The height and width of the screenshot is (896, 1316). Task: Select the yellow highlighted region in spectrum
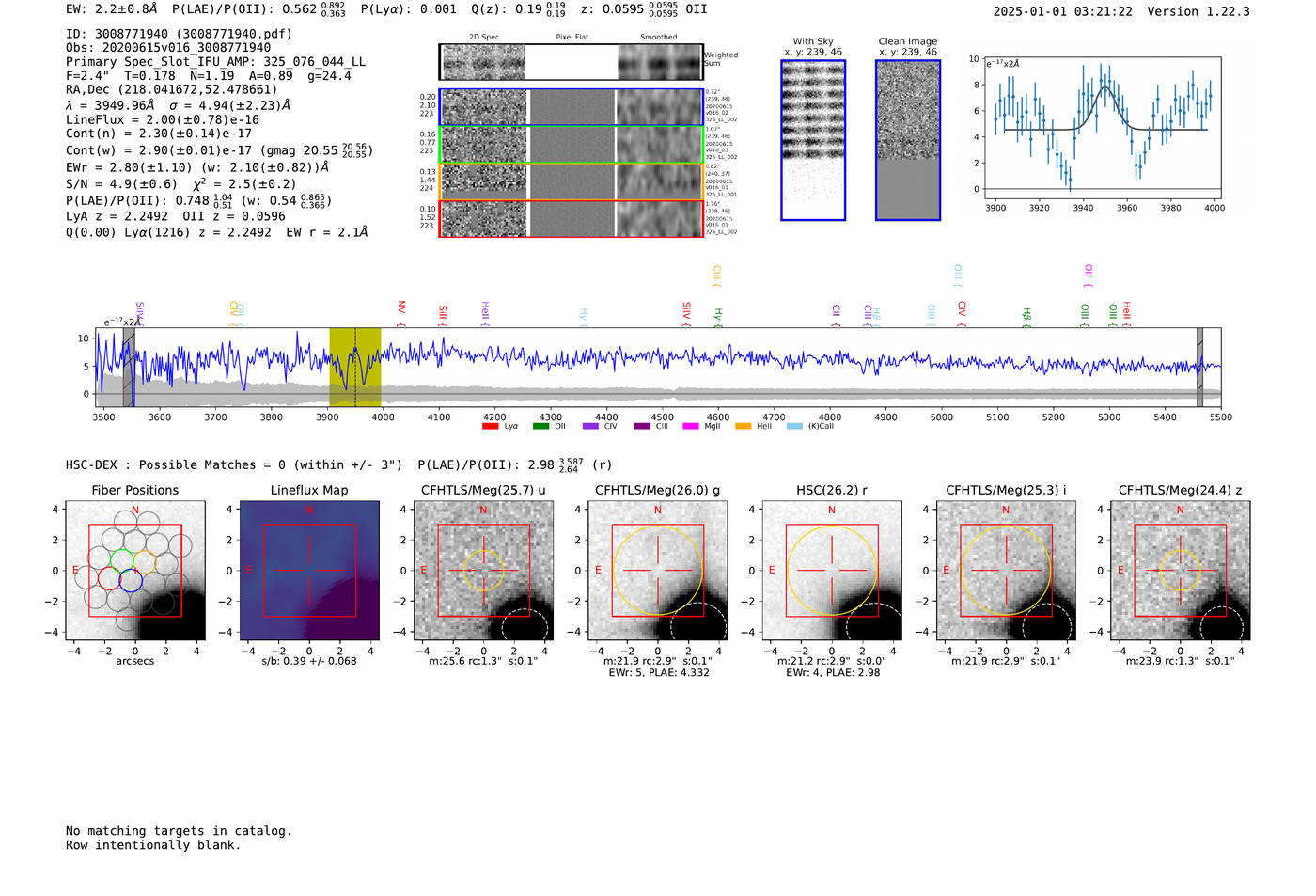[x=354, y=367]
